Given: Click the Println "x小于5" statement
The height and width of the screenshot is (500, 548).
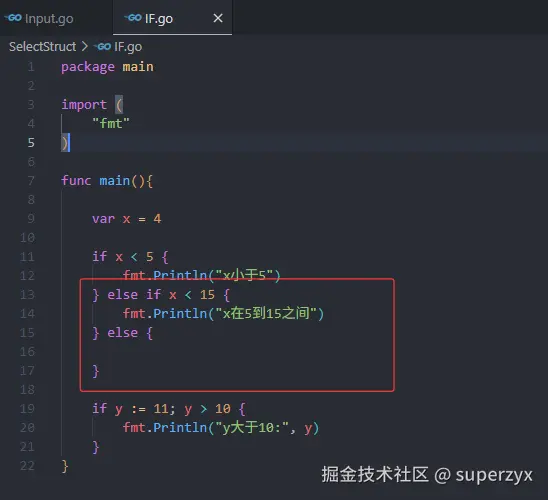Looking at the screenshot, I should [202, 275].
